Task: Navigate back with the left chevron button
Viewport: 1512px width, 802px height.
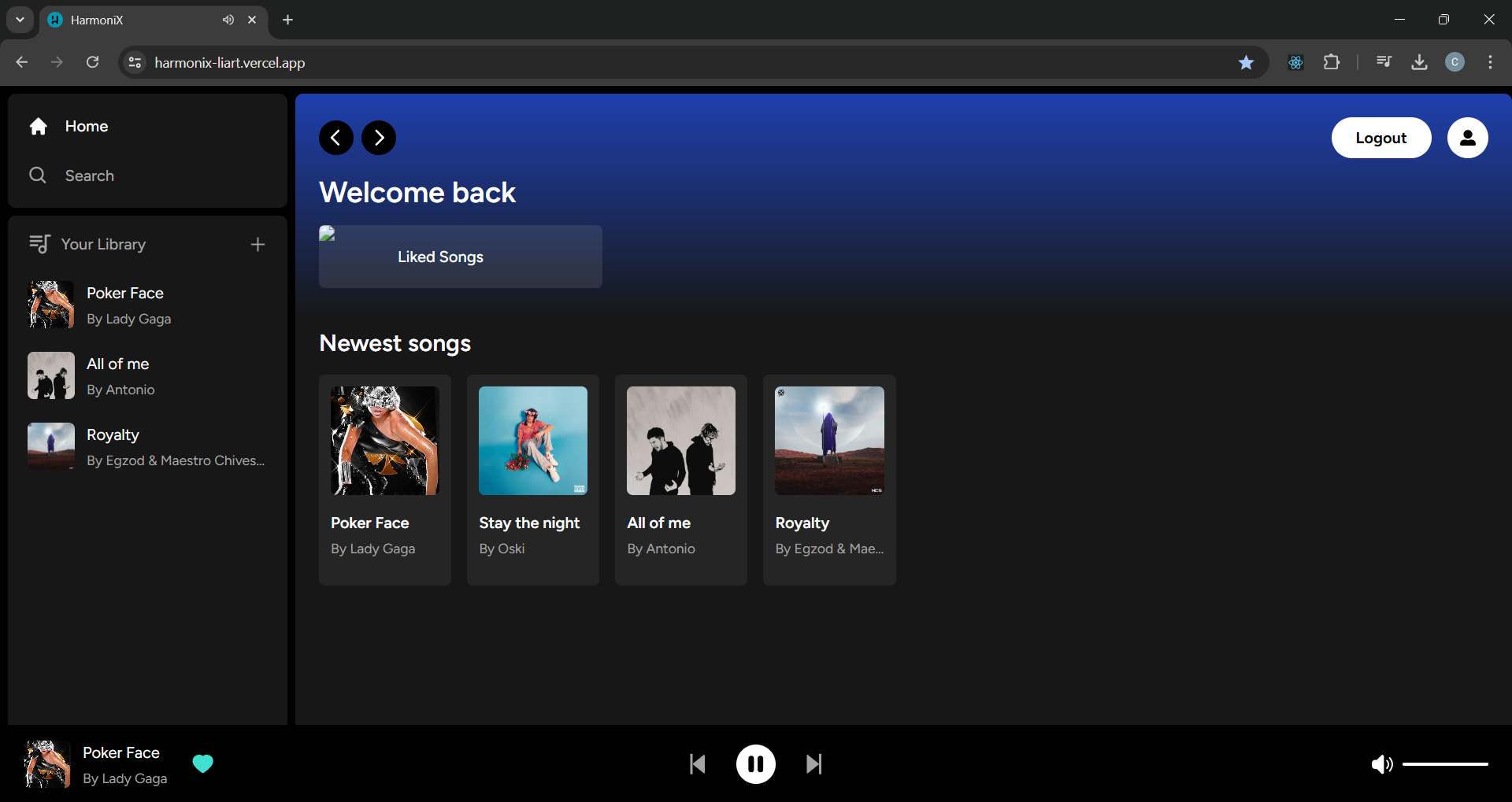Action: pos(336,138)
